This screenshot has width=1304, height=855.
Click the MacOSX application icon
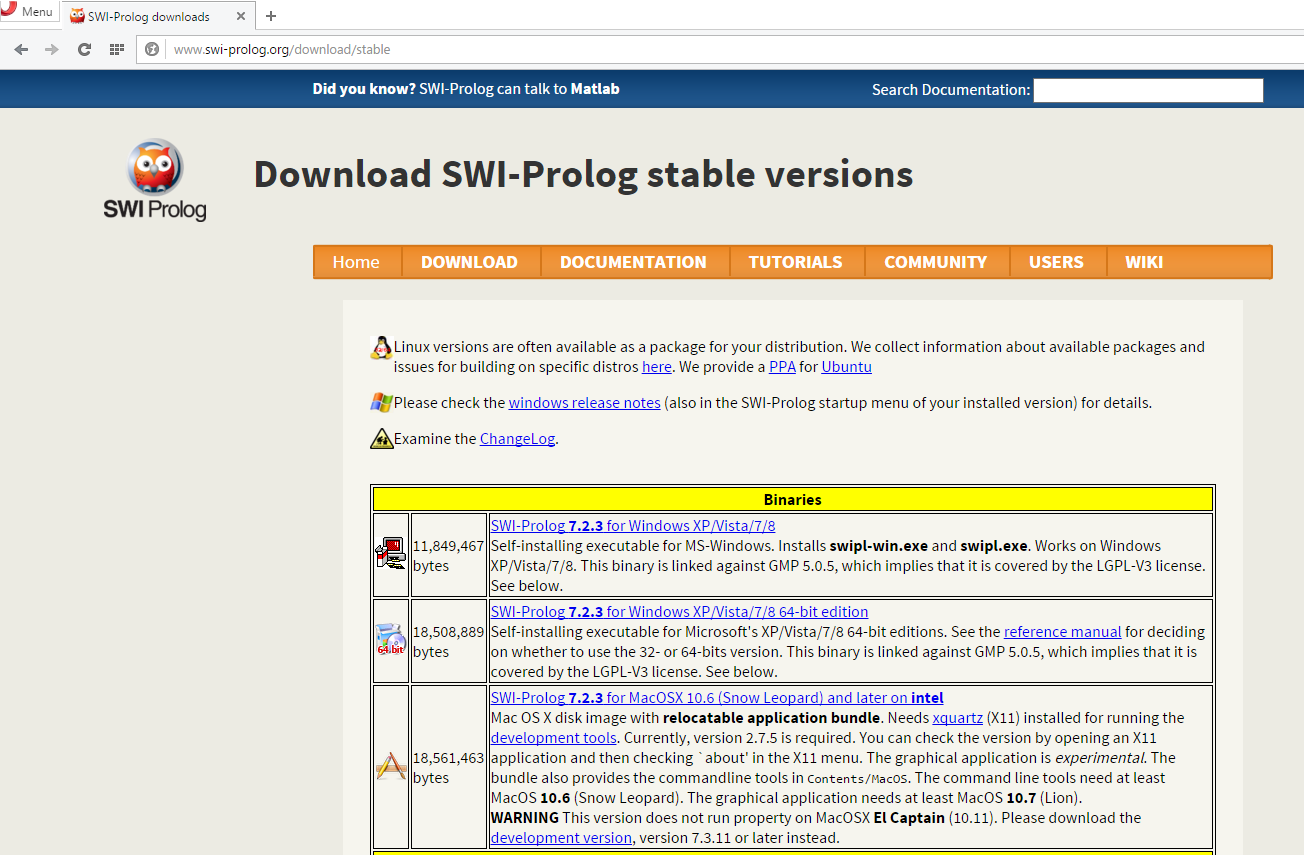coord(391,767)
